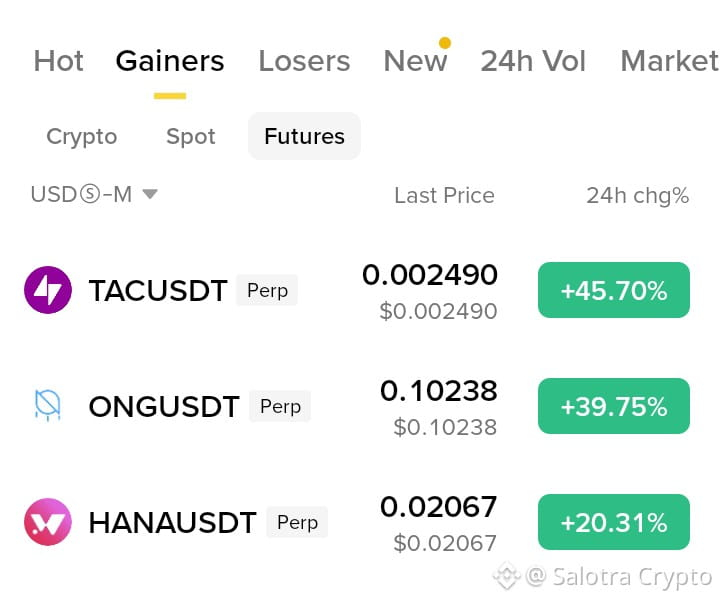Sort by Last Price column
Viewport: 720px width, 601px height.
[444, 196]
